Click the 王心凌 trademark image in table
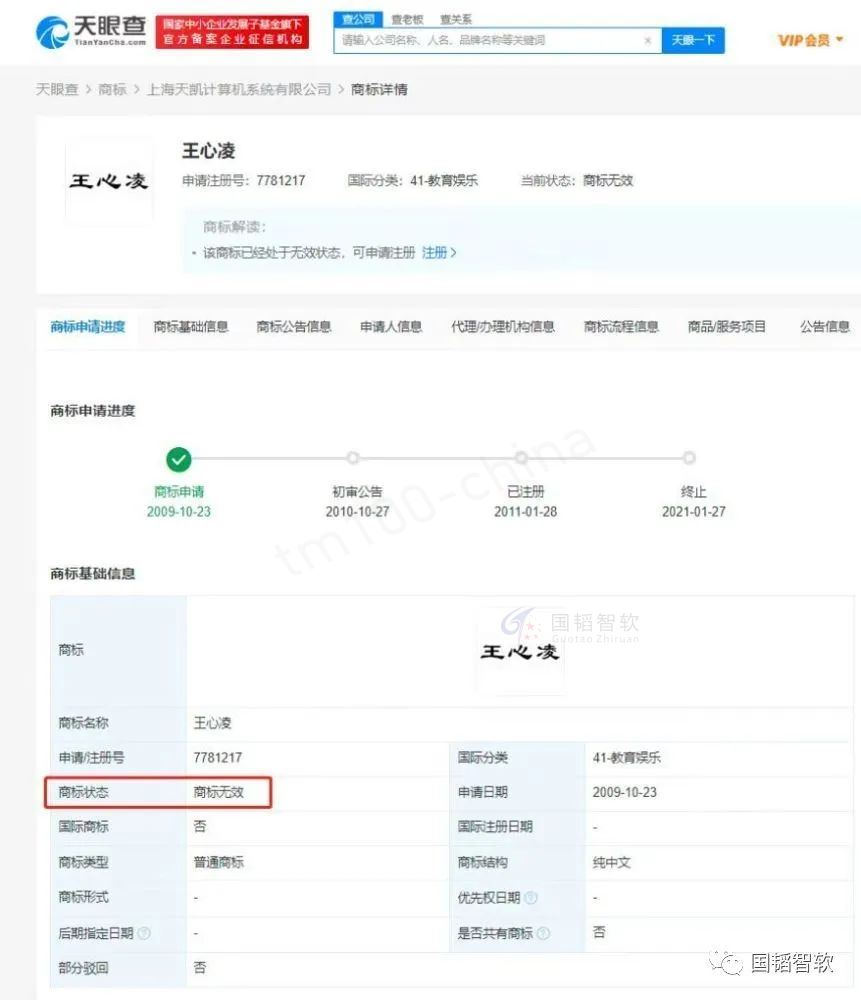This screenshot has width=861, height=1000. tap(519, 651)
